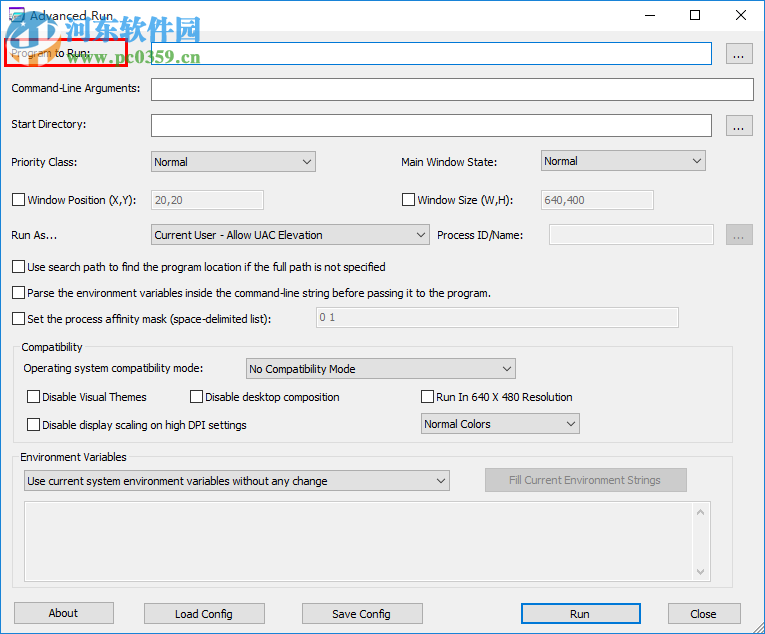Click the Process ID/Name field
Image resolution: width=765 pixels, height=634 pixels.
click(631, 235)
